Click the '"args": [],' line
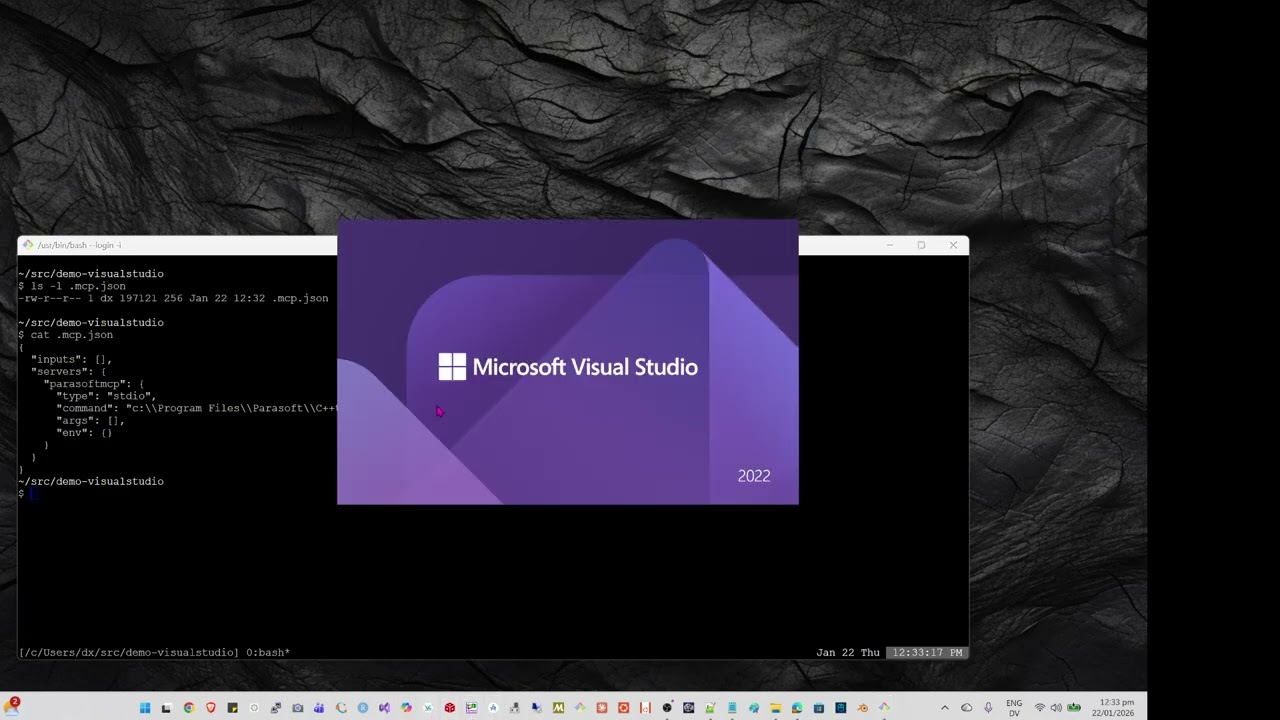The image size is (1280, 720). [x=90, y=420]
